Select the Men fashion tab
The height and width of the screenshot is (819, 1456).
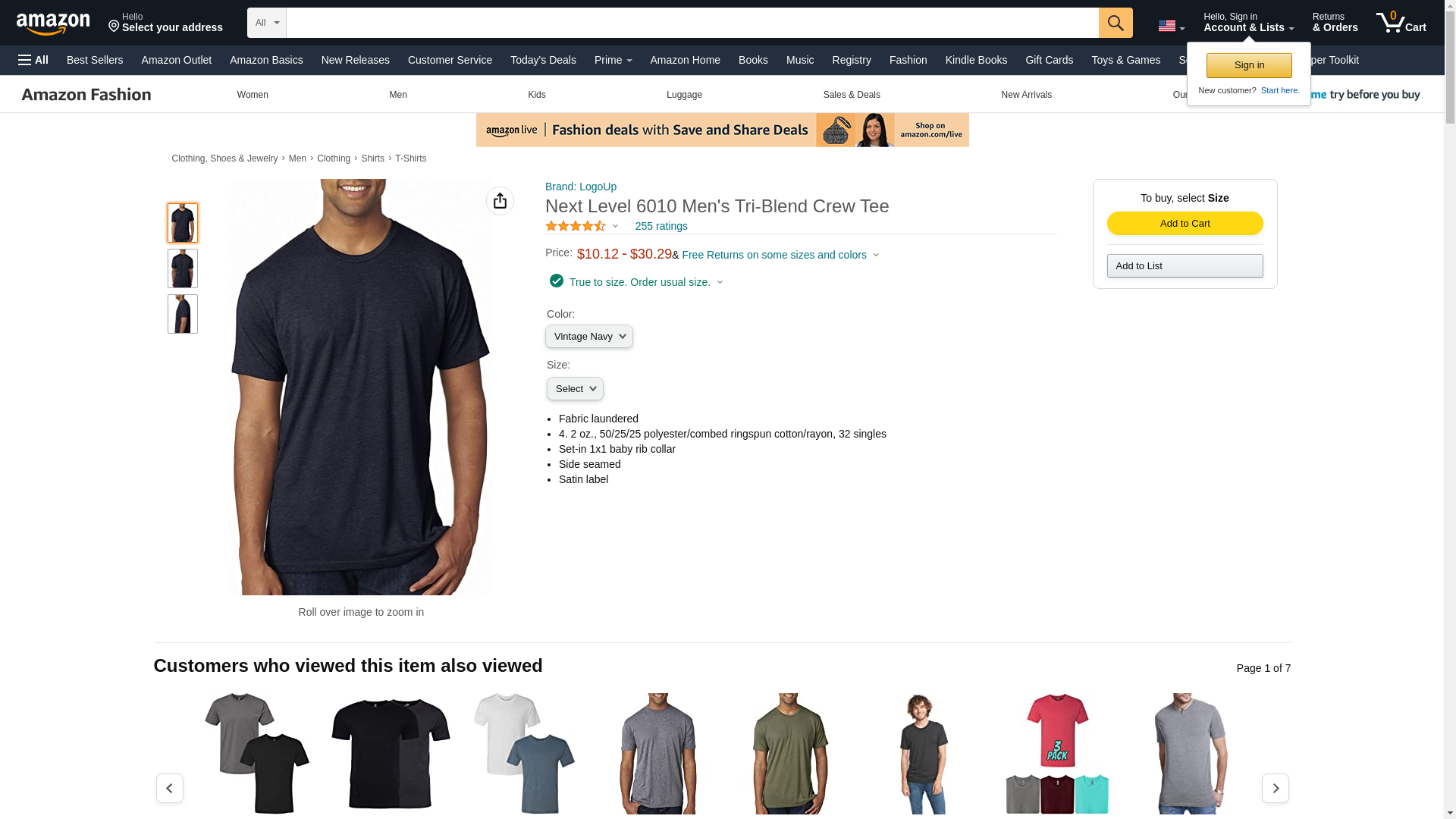[398, 95]
